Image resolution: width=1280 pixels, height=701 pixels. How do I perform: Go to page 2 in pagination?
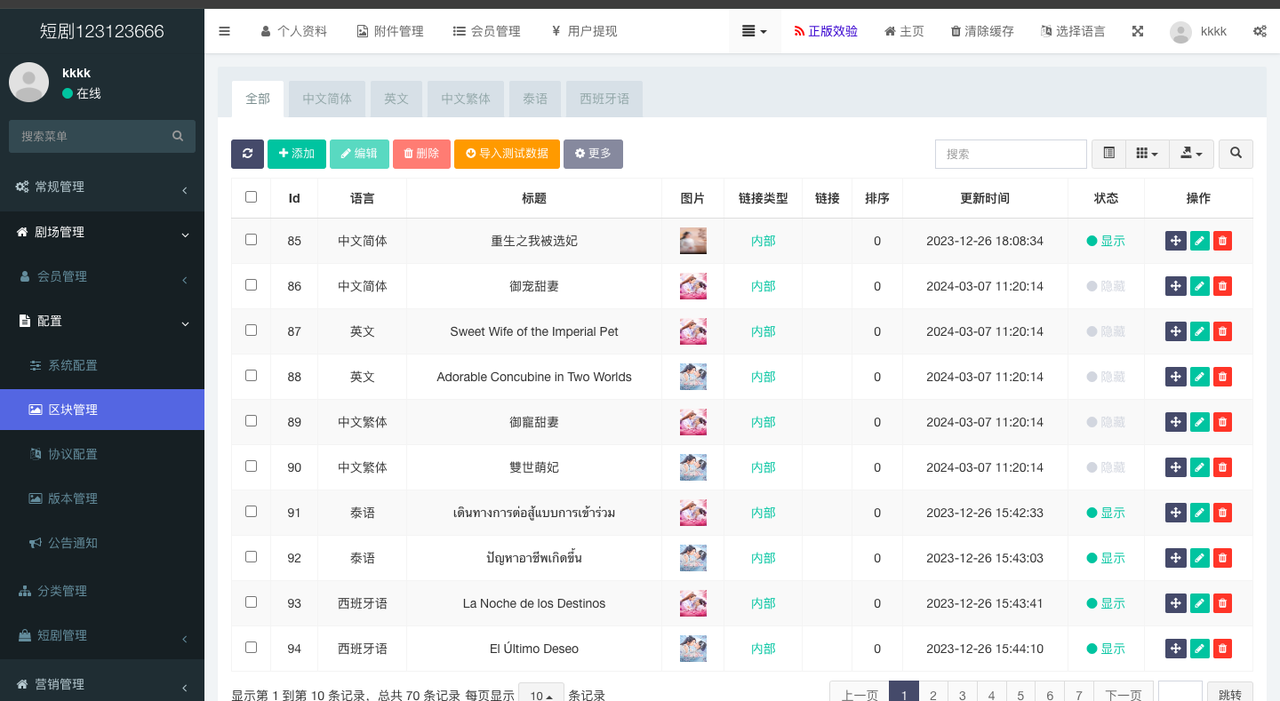click(933, 694)
